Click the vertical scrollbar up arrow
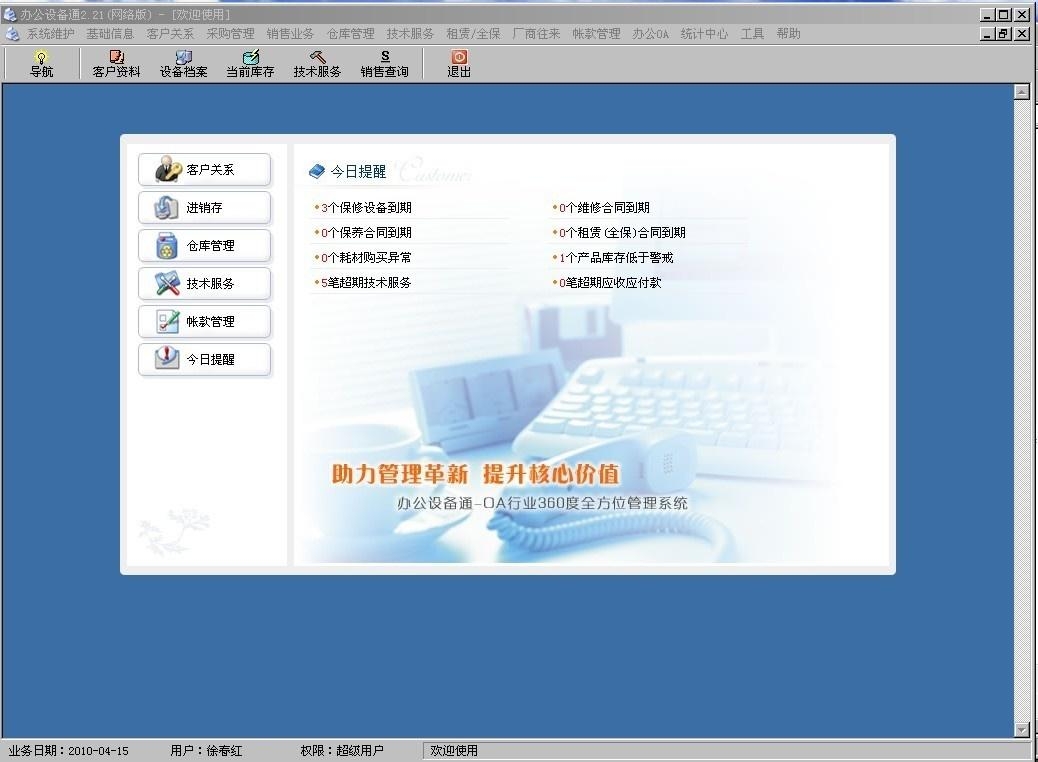 point(1021,92)
